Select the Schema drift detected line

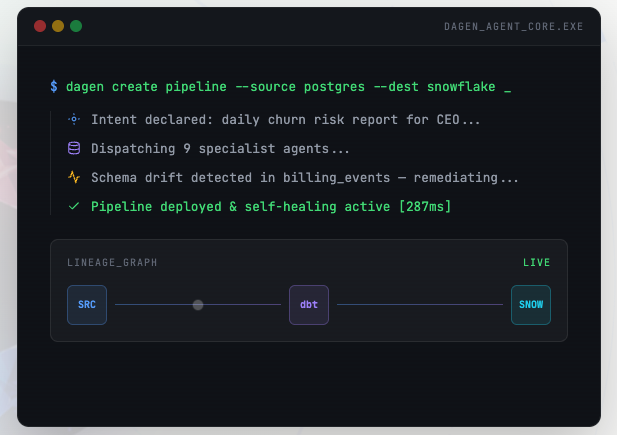click(305, 178)
